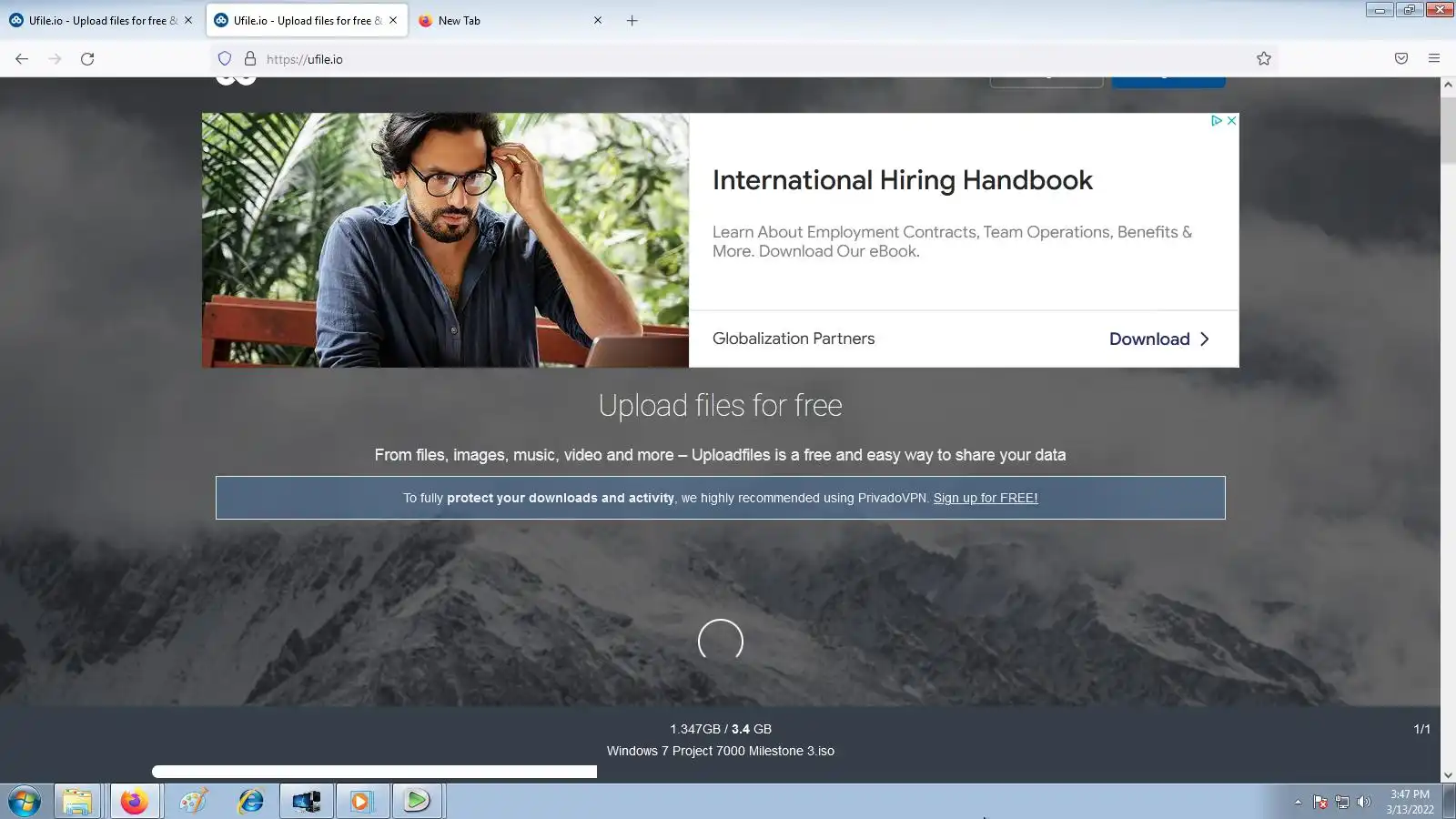Click the Firefox taskbar button
Screen dimensions: 1456x819
pos(135,802)
